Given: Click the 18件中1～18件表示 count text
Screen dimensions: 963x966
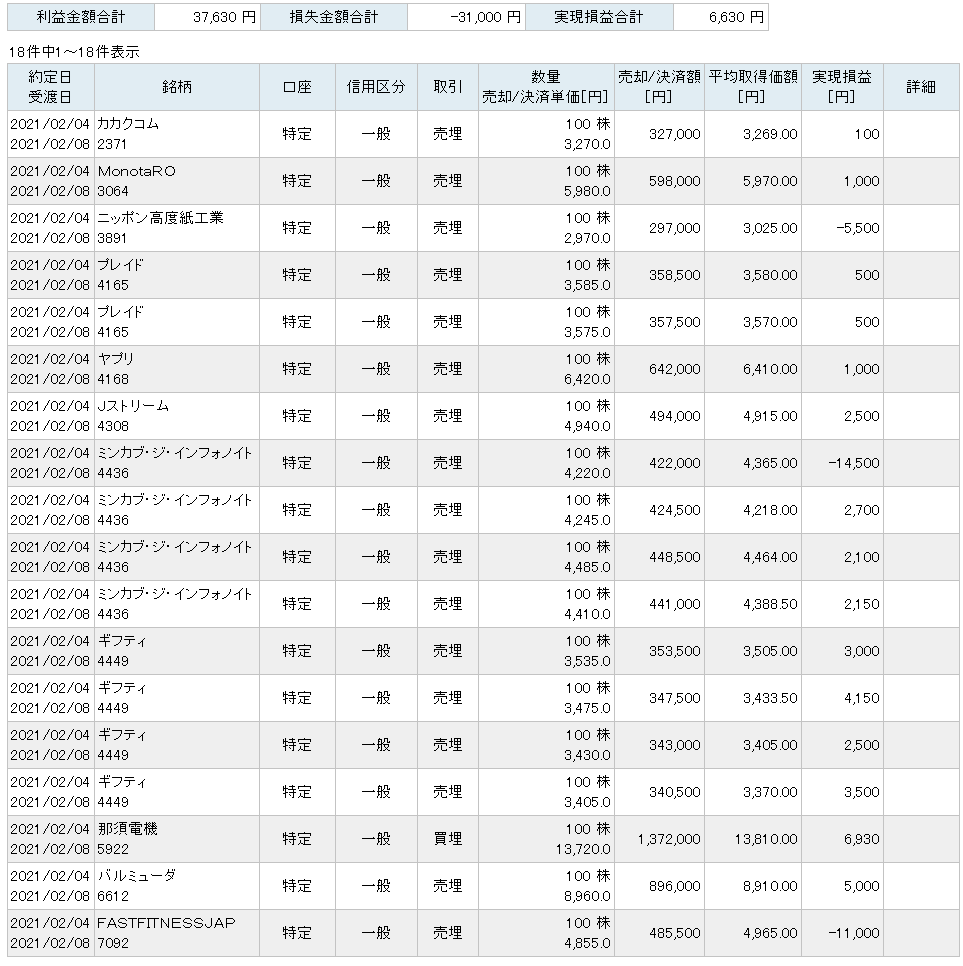Looking at the screenshot, I should click(x=74, y=52).
